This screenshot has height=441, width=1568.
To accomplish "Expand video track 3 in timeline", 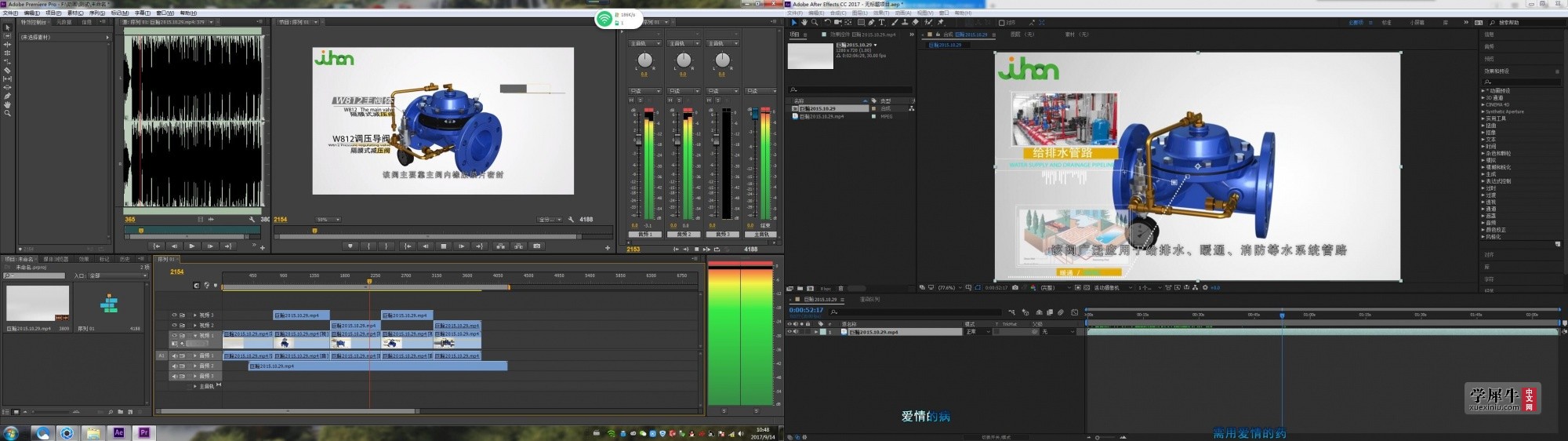I will (195, 315).
